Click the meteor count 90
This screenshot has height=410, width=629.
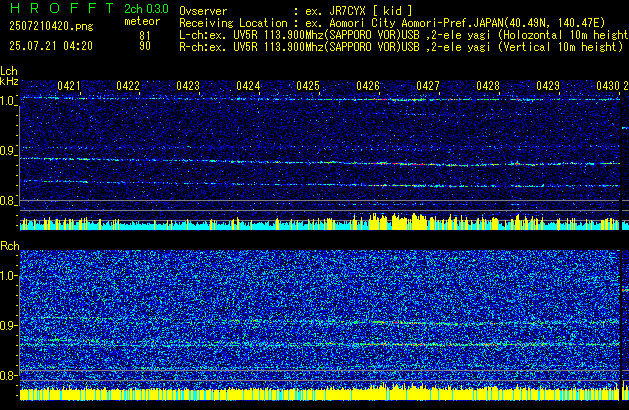coord(145,46)
